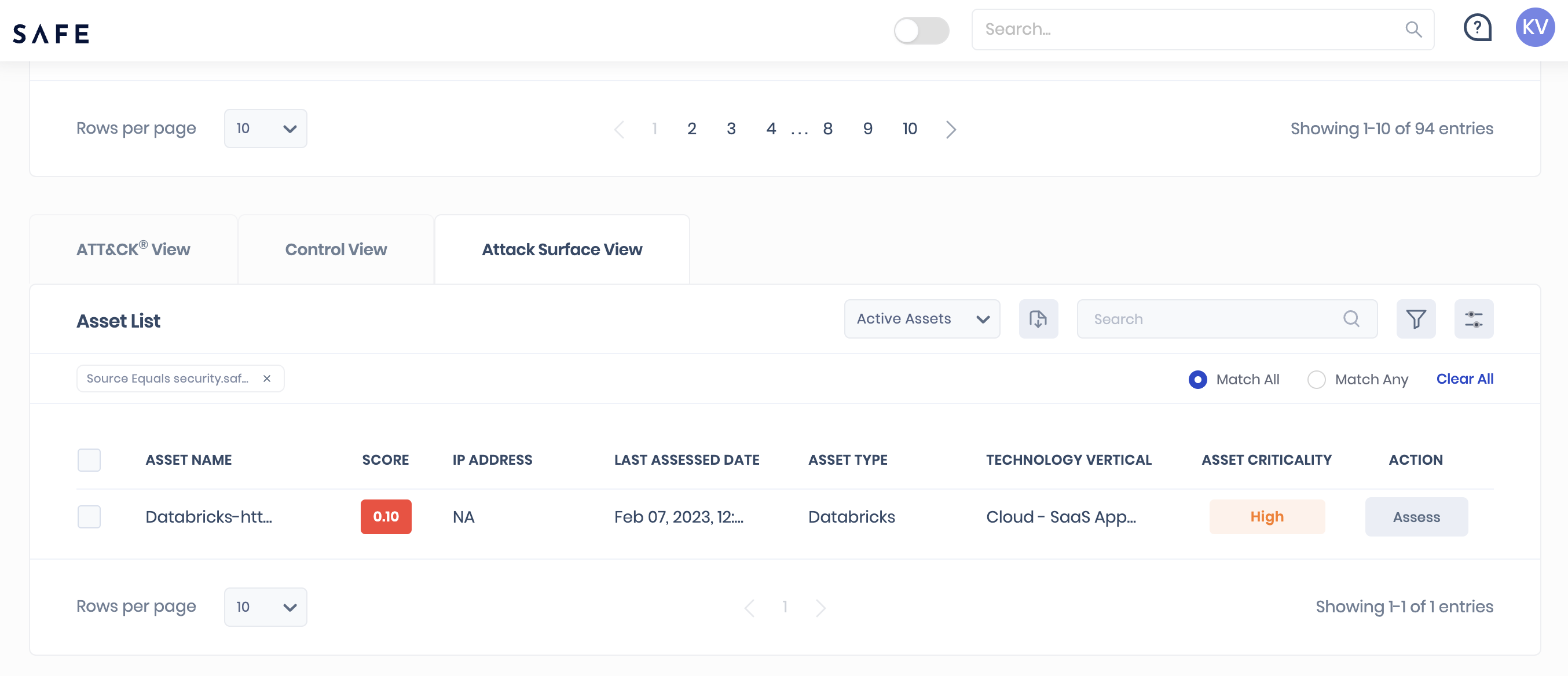The image size is (1568, 676).
Task: Expand Rows per page dropdown top
Action: click(264, 128)
